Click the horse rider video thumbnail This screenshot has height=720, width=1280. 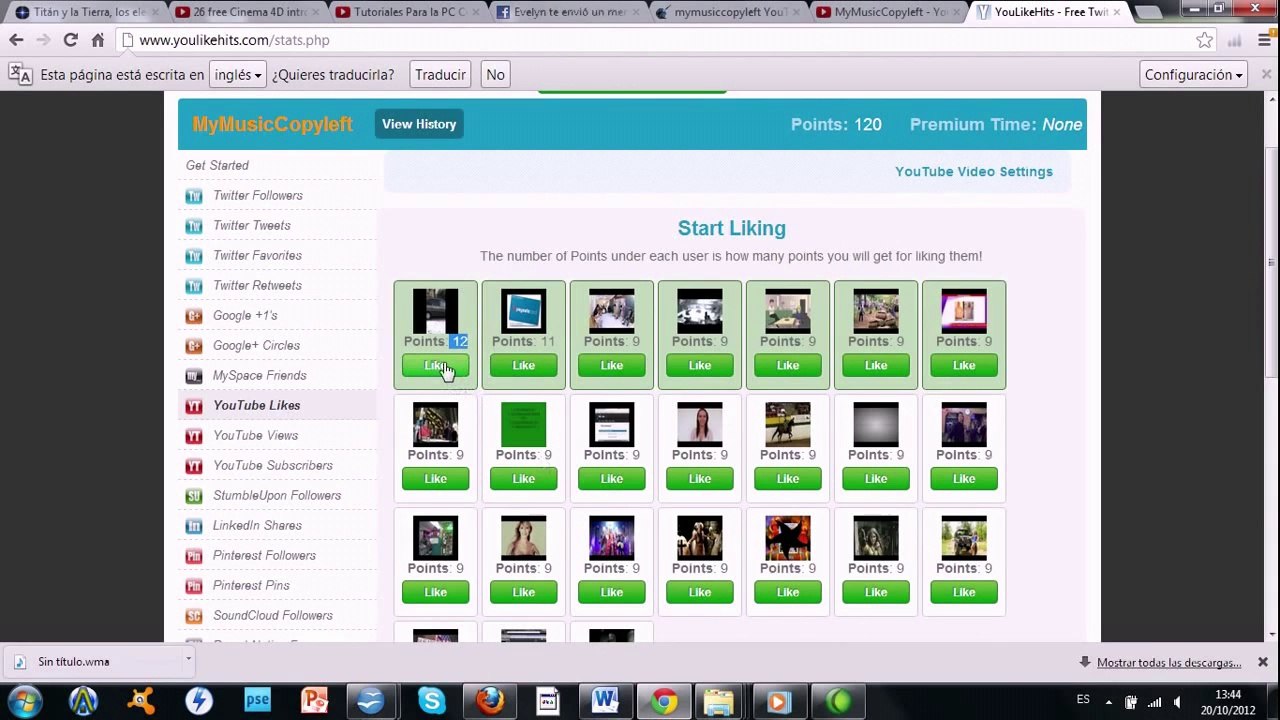pyautogui.click(x=788, y=424)
